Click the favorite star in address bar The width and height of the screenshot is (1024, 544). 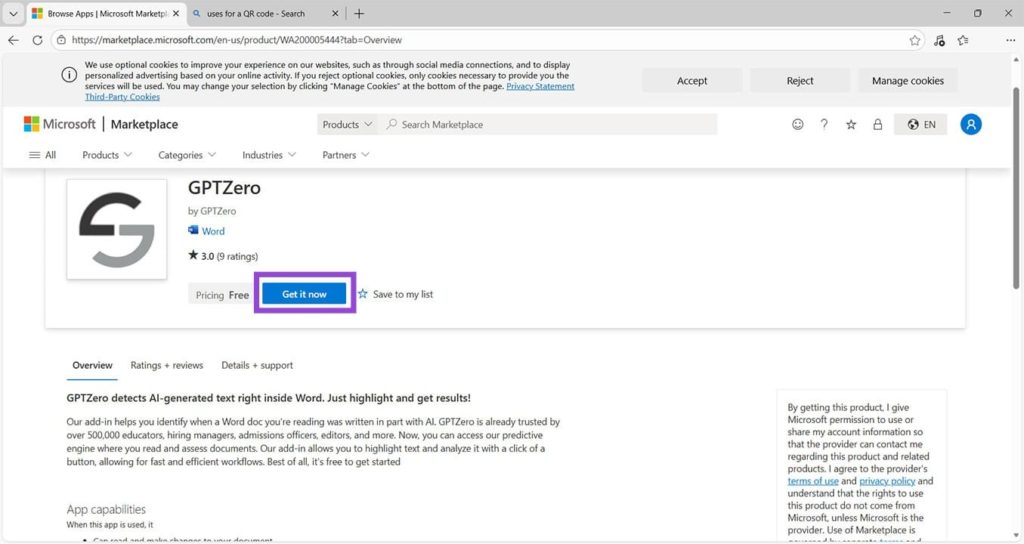(914, 40)
